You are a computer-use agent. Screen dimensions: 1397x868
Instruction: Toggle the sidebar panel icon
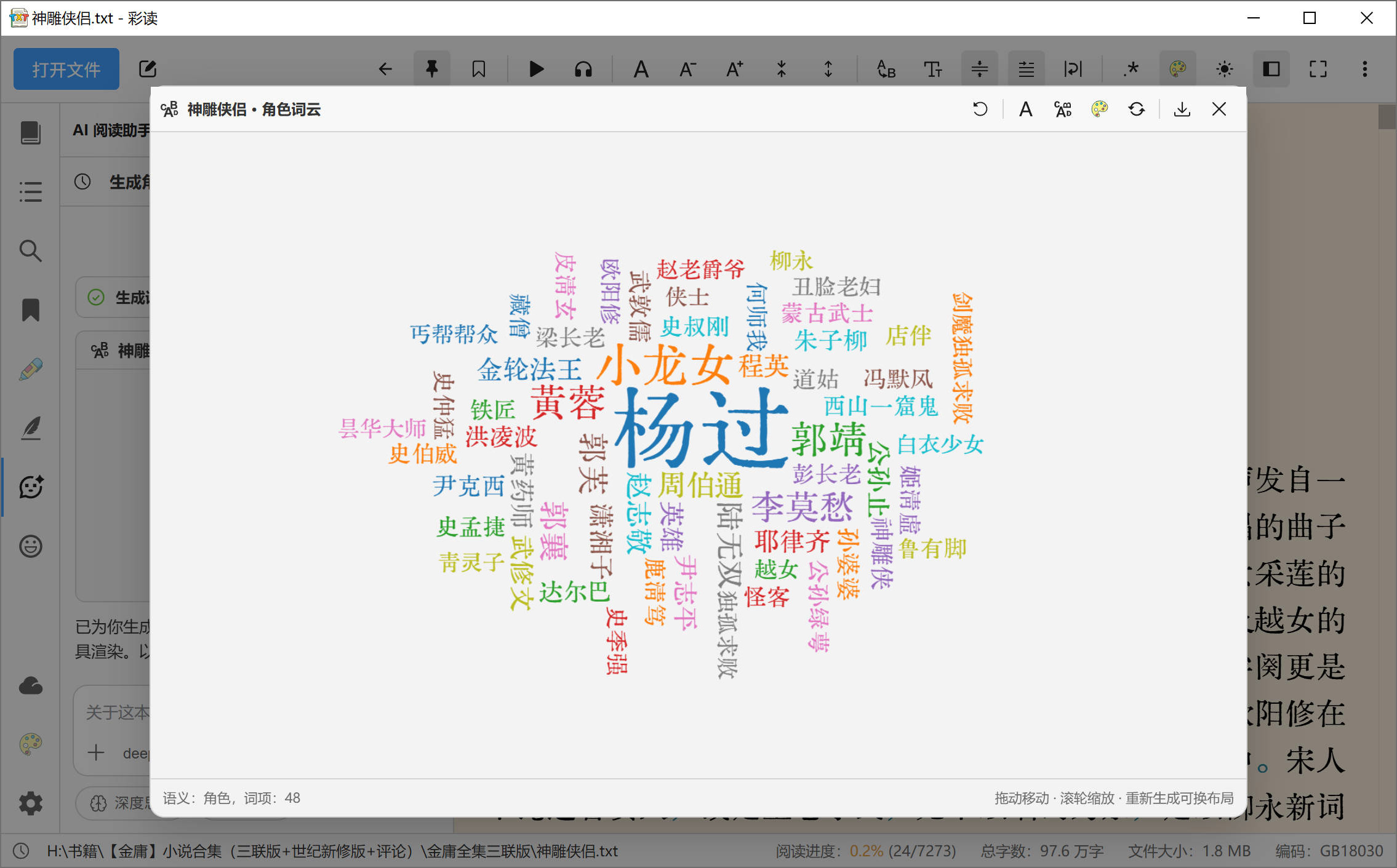click(x=1271, y=69)
